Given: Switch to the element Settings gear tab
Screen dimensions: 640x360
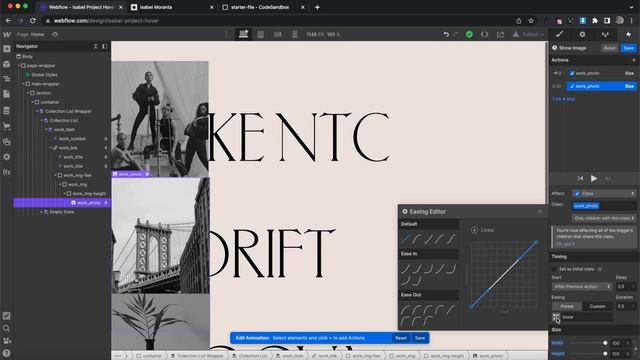Looking at the screenshot, I should coord(582,35).
